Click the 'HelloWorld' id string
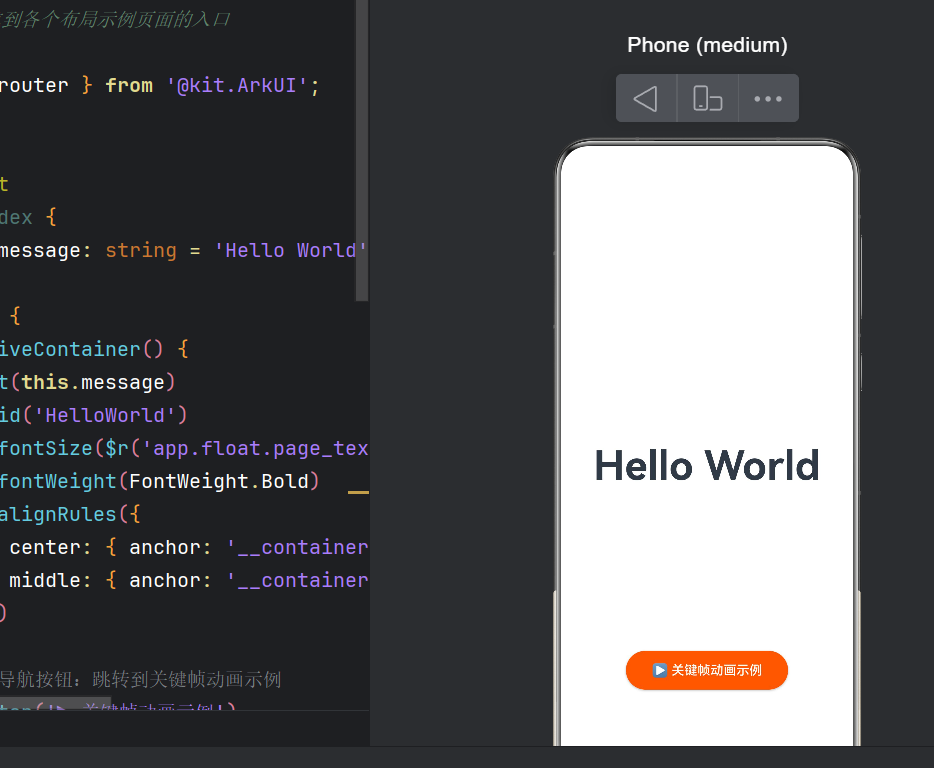The height and width of the screenshot is (768, 934). click(105, 415)
